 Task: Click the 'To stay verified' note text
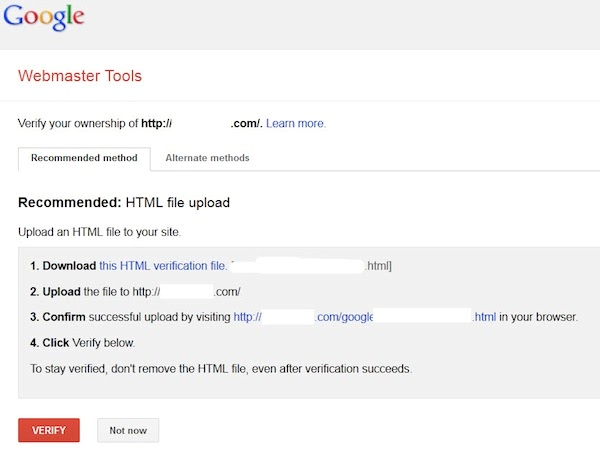click(x=221, y=369)
